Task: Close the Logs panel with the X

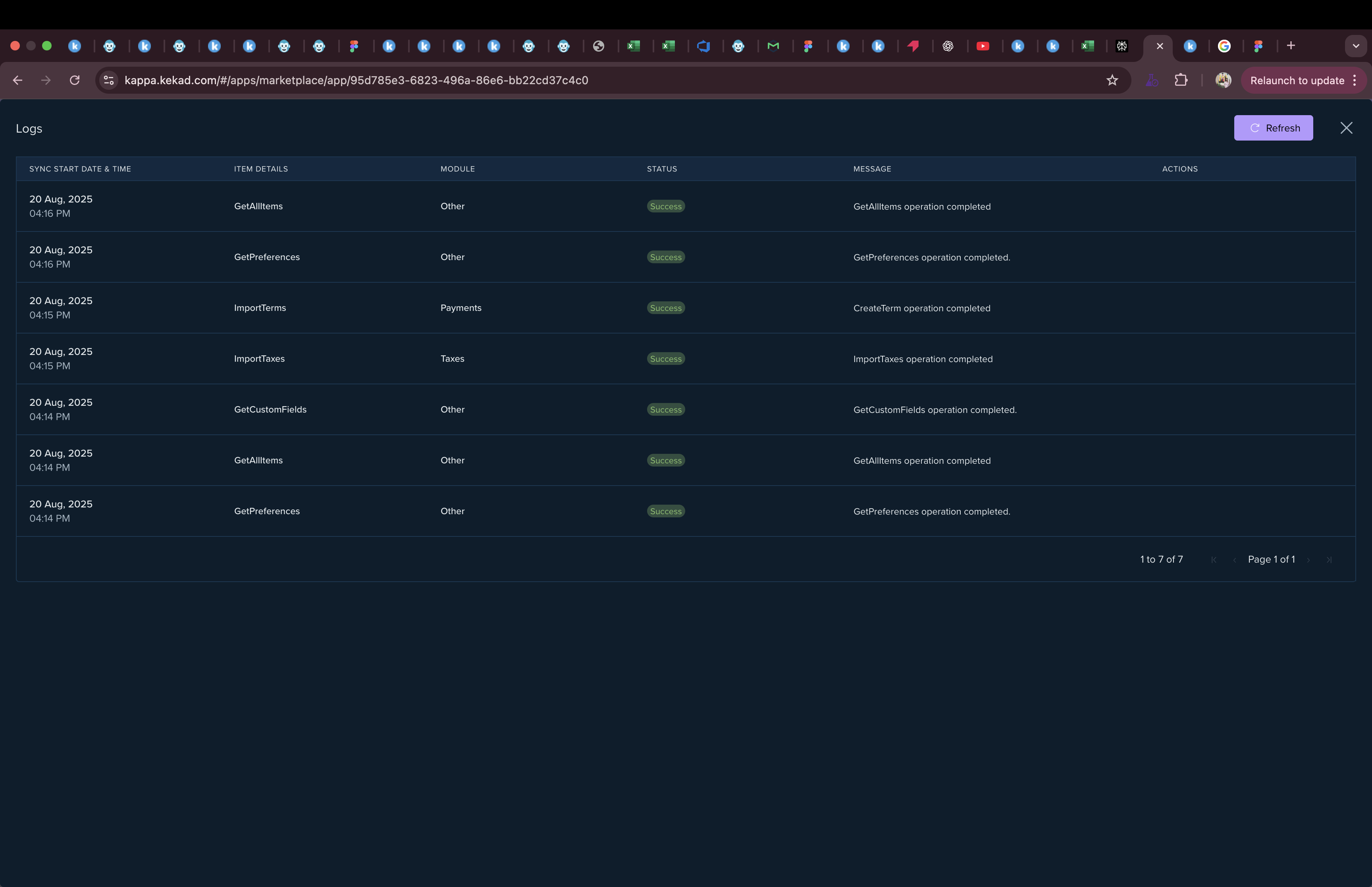Action: click(1345, 128)
